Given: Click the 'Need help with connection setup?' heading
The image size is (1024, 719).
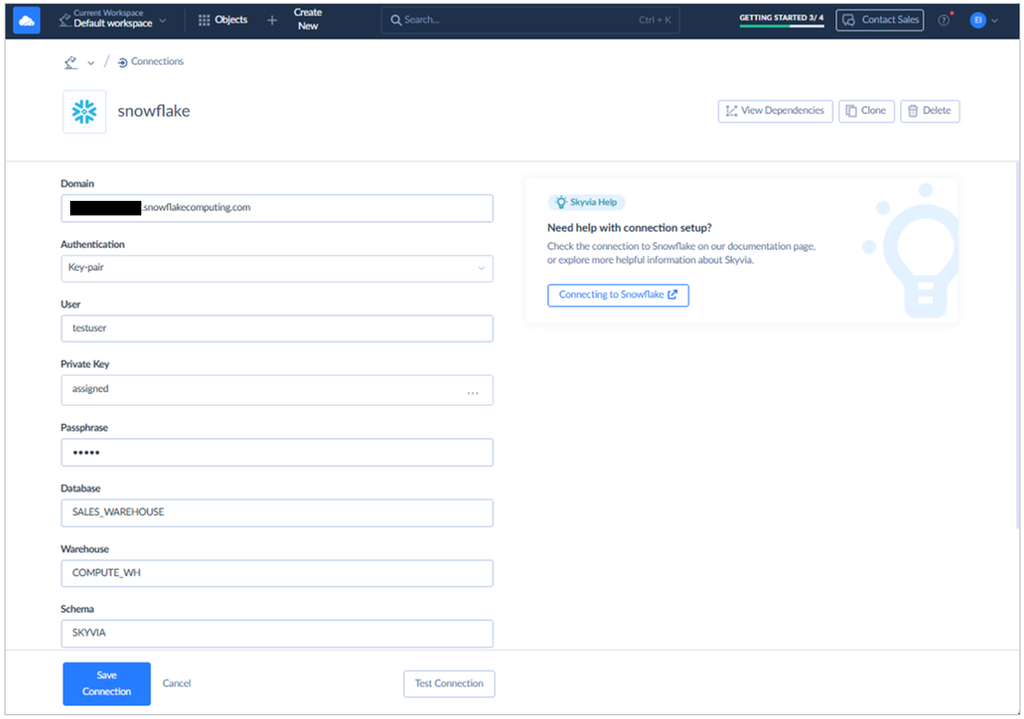Looking at the screenshot, I should click(x=630, y=228).
